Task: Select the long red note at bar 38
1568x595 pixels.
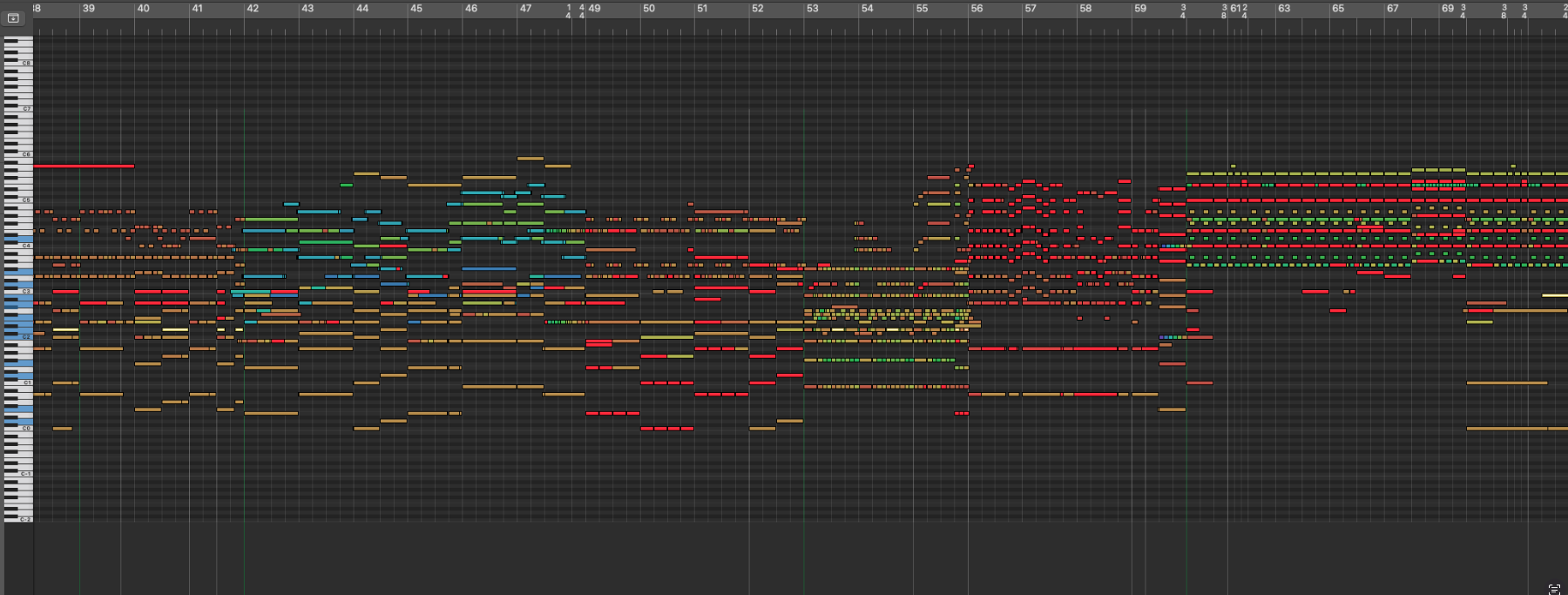Action: (83, 166)
